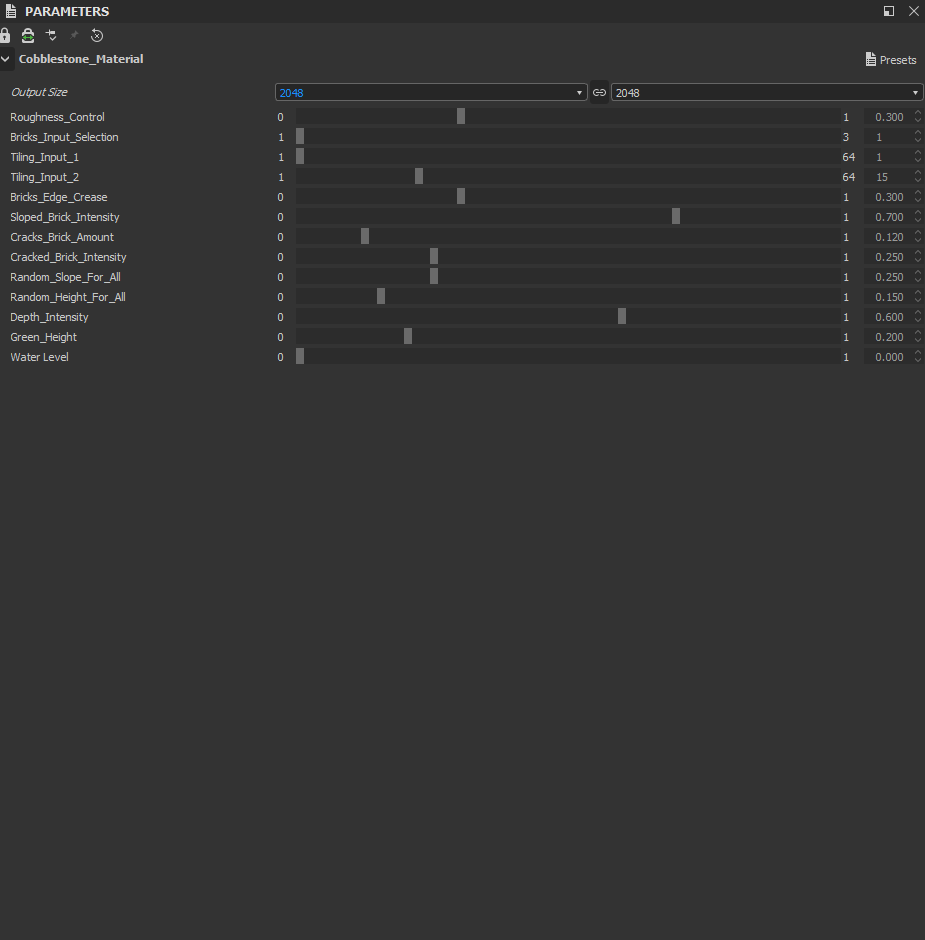Click the Depth_Intensity slider handle
The width and height of the screenshot is (925, 940).
tap(622, 317)
